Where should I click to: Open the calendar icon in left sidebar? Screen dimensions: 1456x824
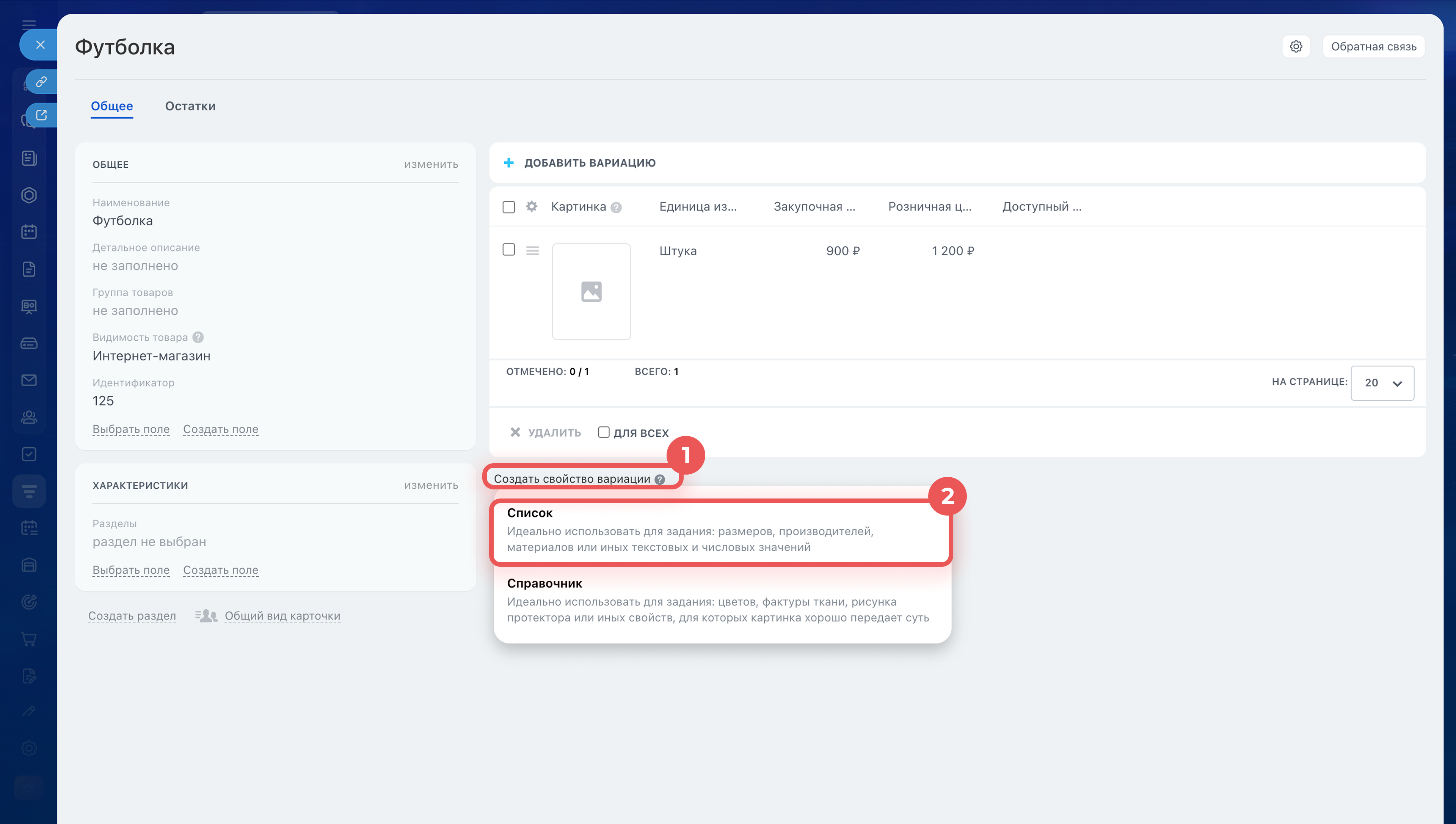coord(29,232)
